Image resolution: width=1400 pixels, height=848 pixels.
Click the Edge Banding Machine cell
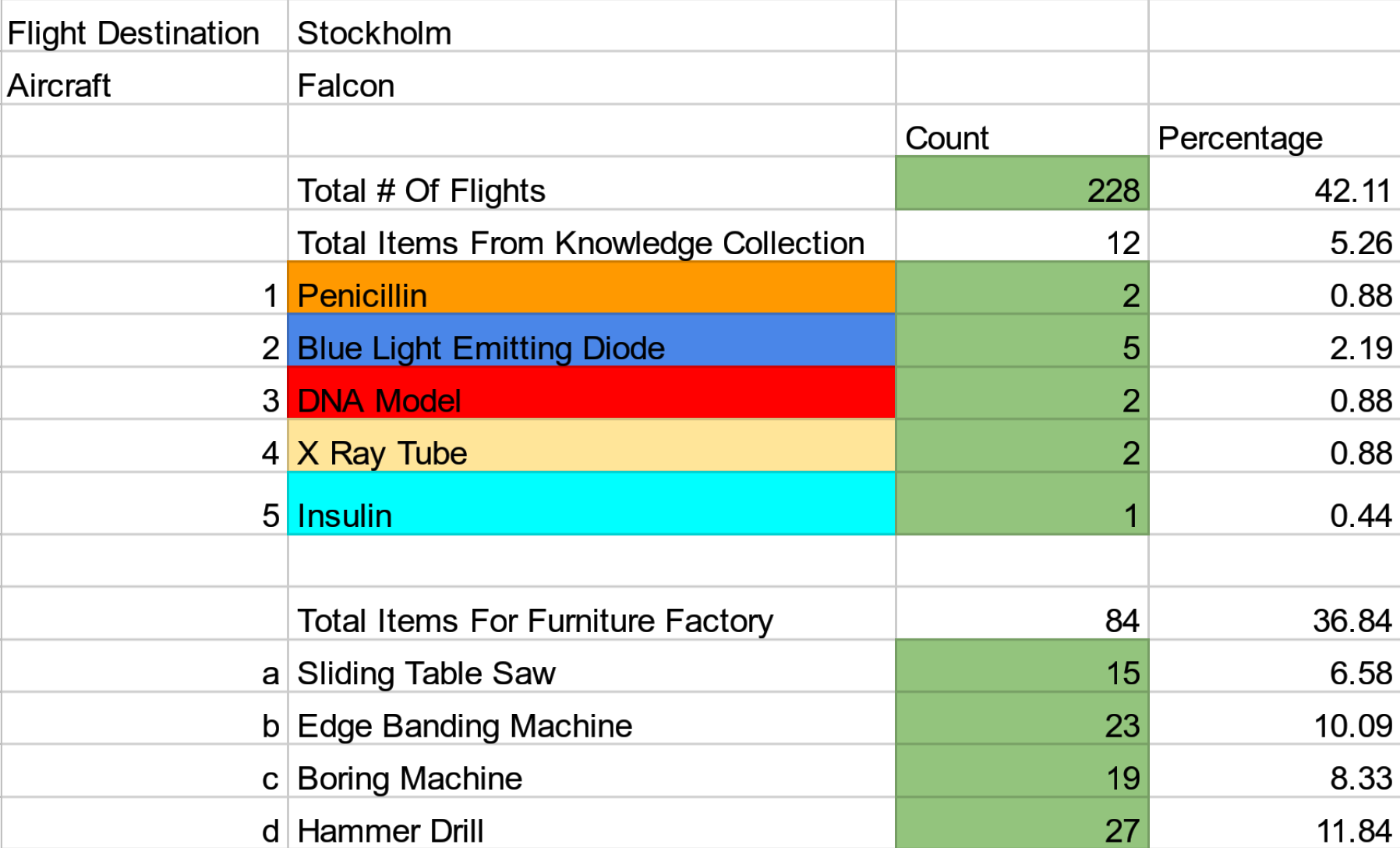click(x=591, y=726)
